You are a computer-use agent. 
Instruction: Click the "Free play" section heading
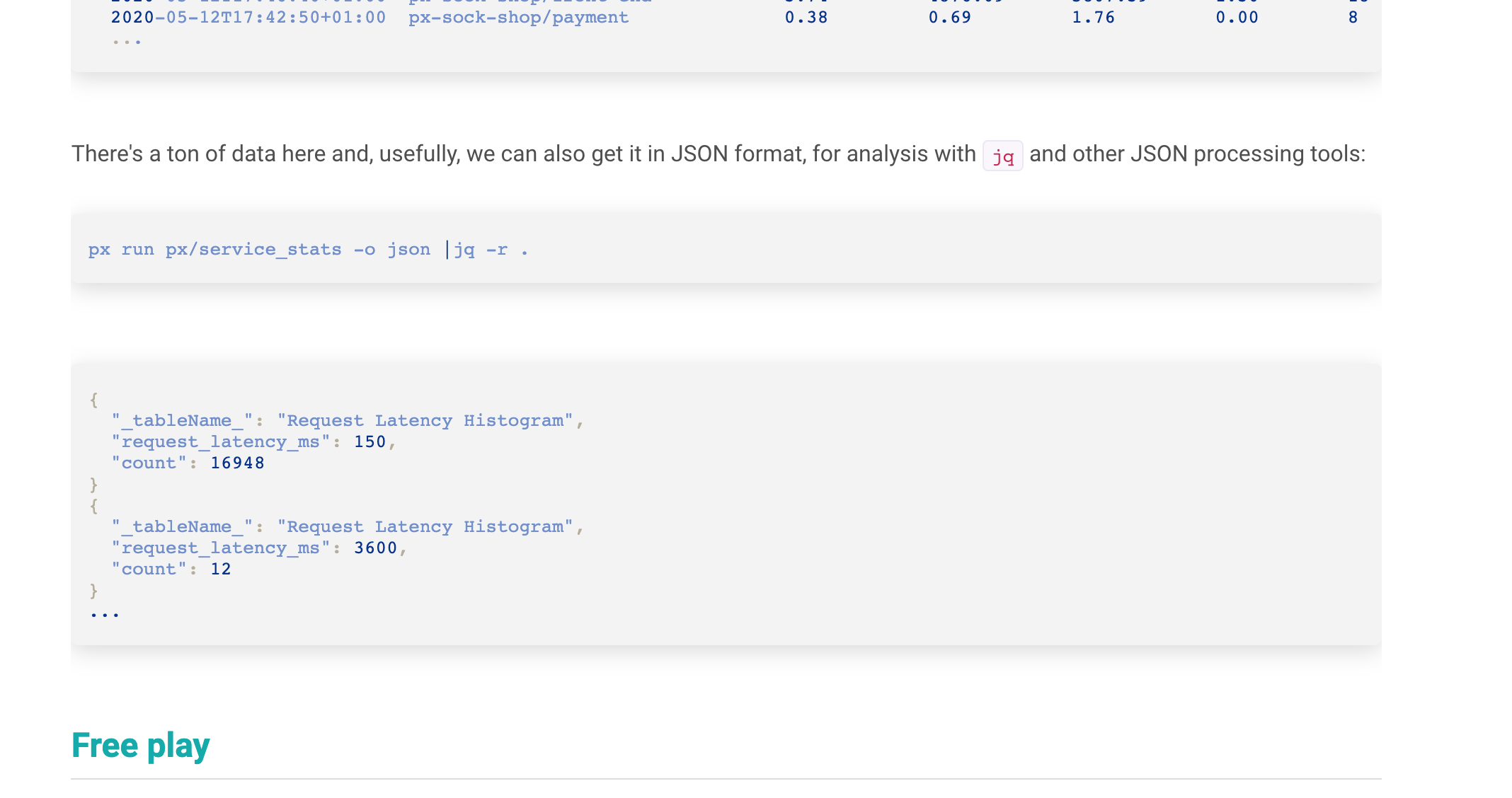tap(140, 746)
